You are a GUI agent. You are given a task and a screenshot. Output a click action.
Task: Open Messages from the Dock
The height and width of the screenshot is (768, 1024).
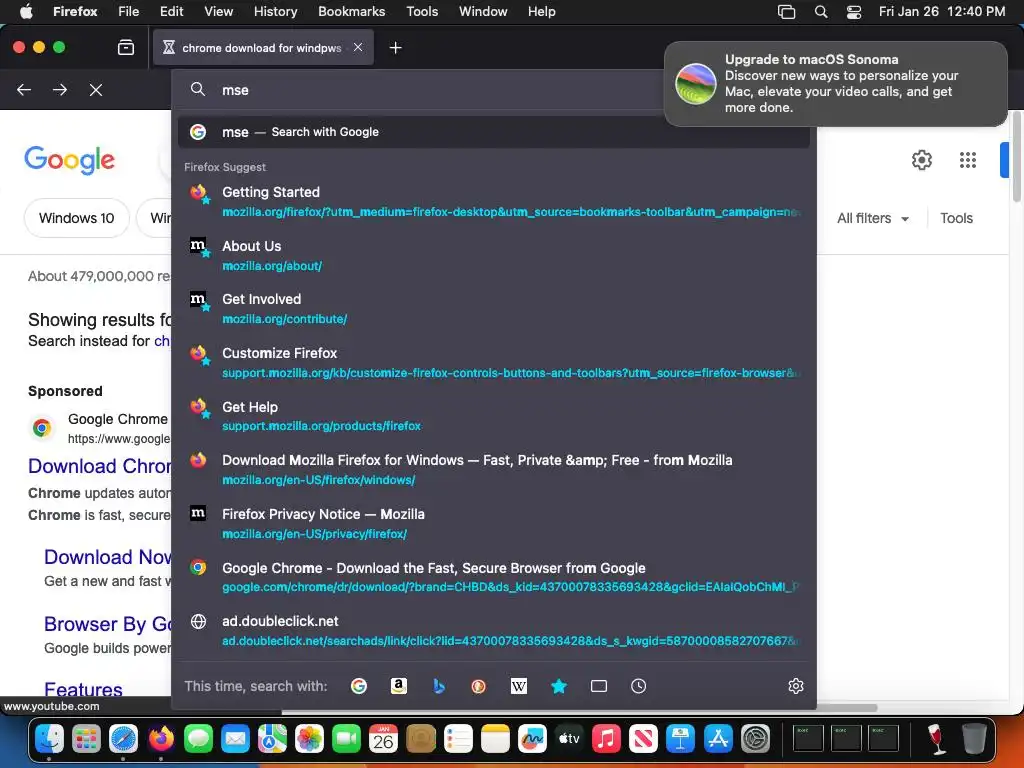click(x=198, y=739)
